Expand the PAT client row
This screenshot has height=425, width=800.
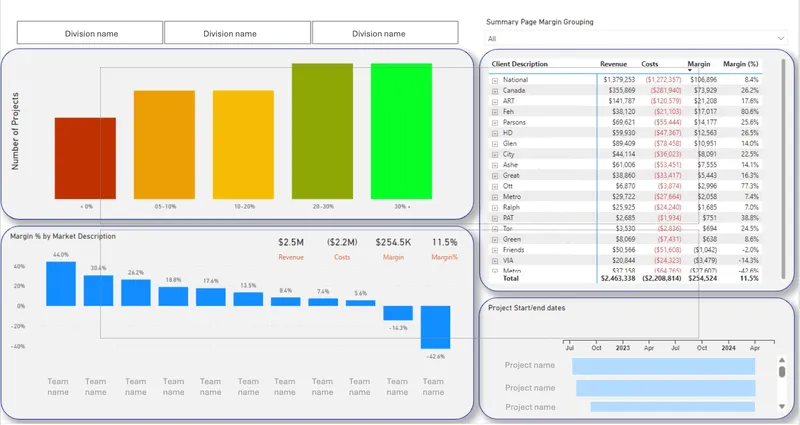coord(494,218)
